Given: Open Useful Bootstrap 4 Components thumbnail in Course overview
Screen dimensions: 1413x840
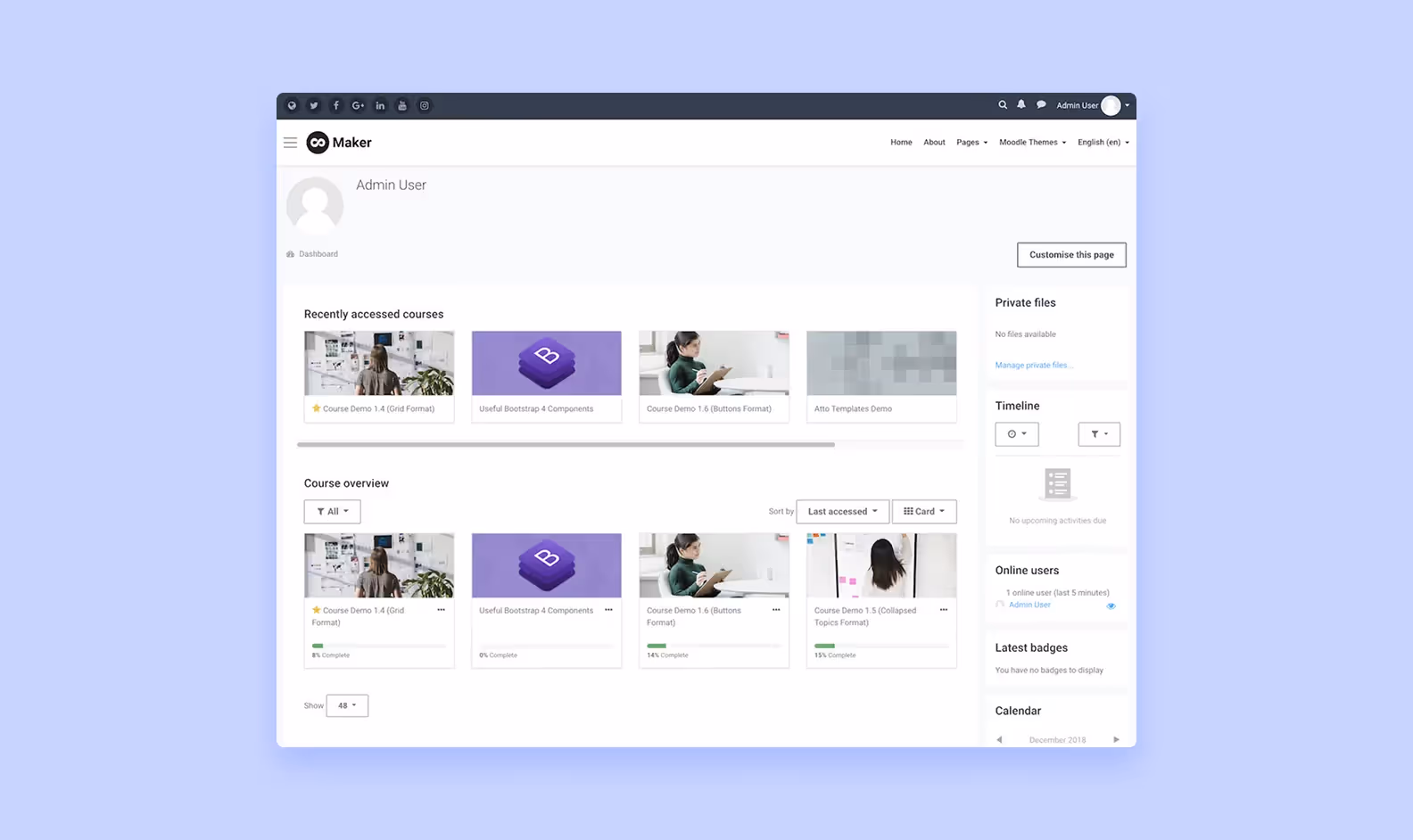Looking at the screenshot, I should (x=547, y=565).
